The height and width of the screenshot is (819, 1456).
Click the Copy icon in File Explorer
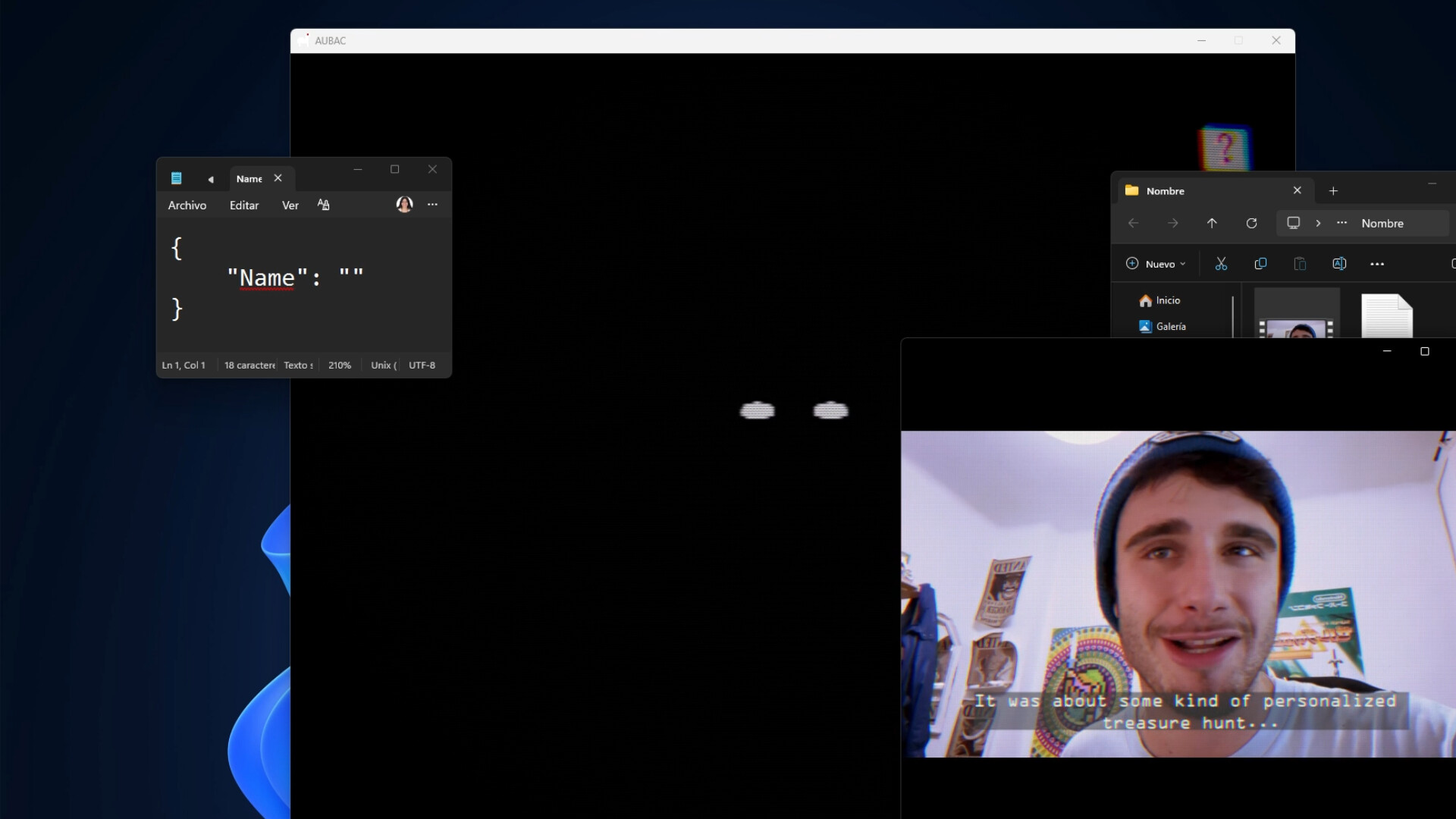1260,264
